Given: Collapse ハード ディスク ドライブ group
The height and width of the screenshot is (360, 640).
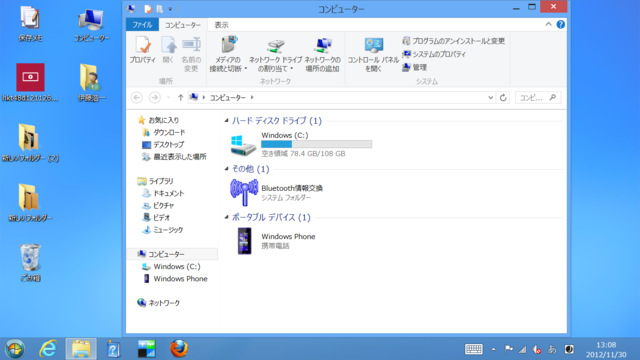Looking at the screenshot, I should 227,120.
